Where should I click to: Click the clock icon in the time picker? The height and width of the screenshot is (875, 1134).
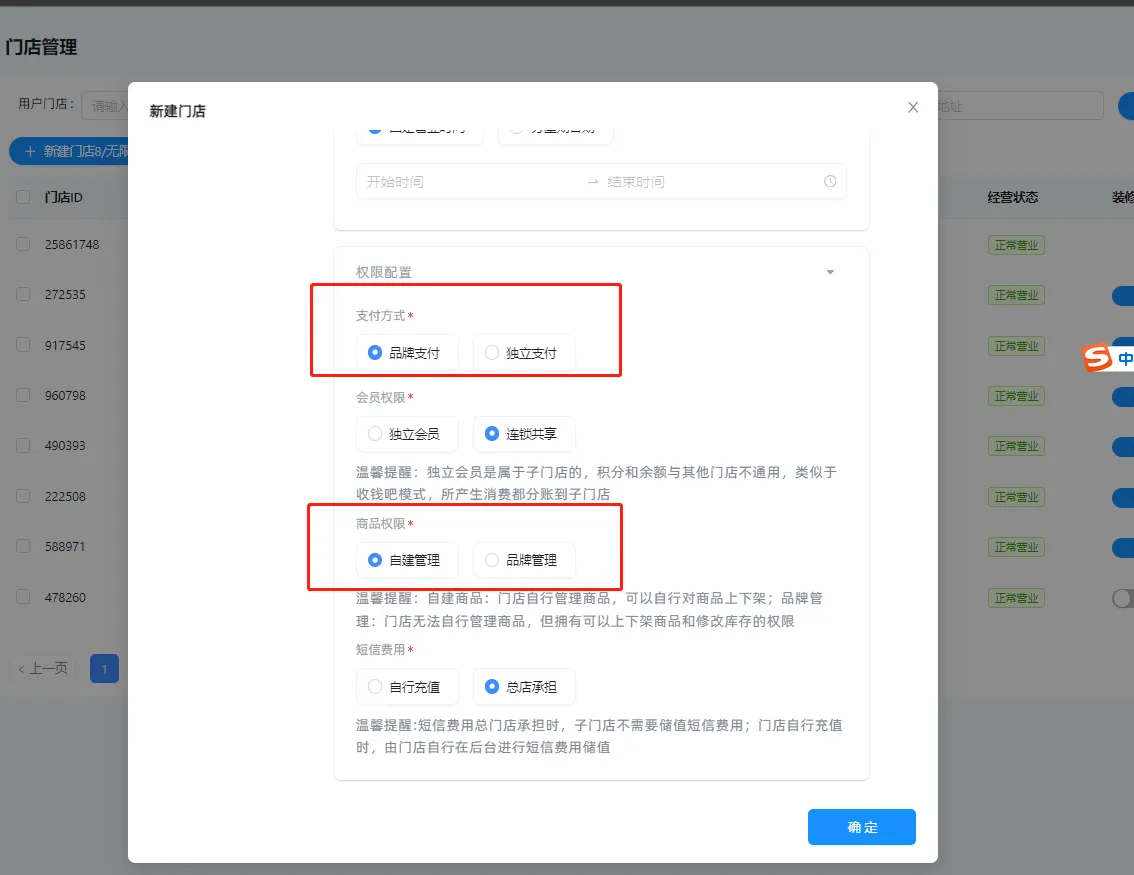828,181
